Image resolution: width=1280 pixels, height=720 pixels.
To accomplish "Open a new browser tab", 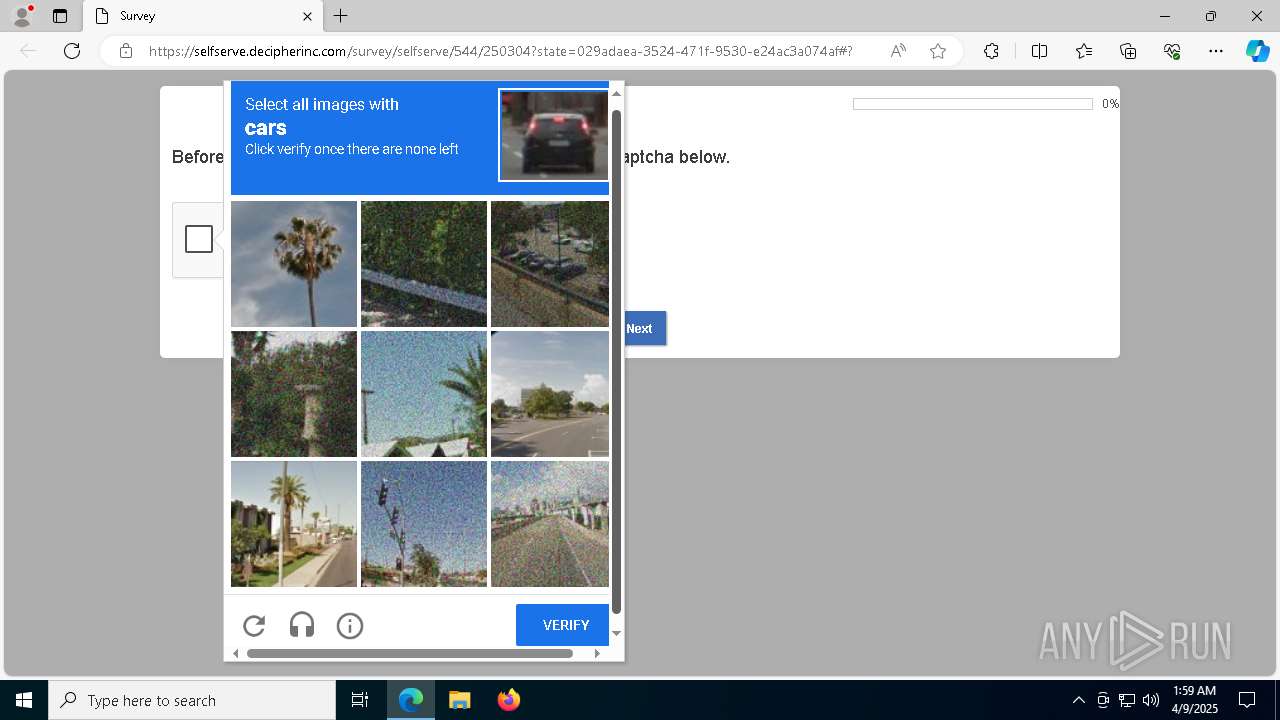I will (341, 16).
